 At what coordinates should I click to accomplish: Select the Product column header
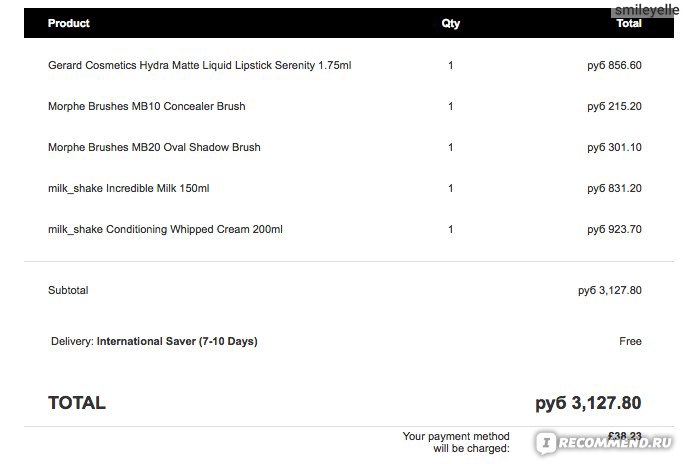(68, 23)
